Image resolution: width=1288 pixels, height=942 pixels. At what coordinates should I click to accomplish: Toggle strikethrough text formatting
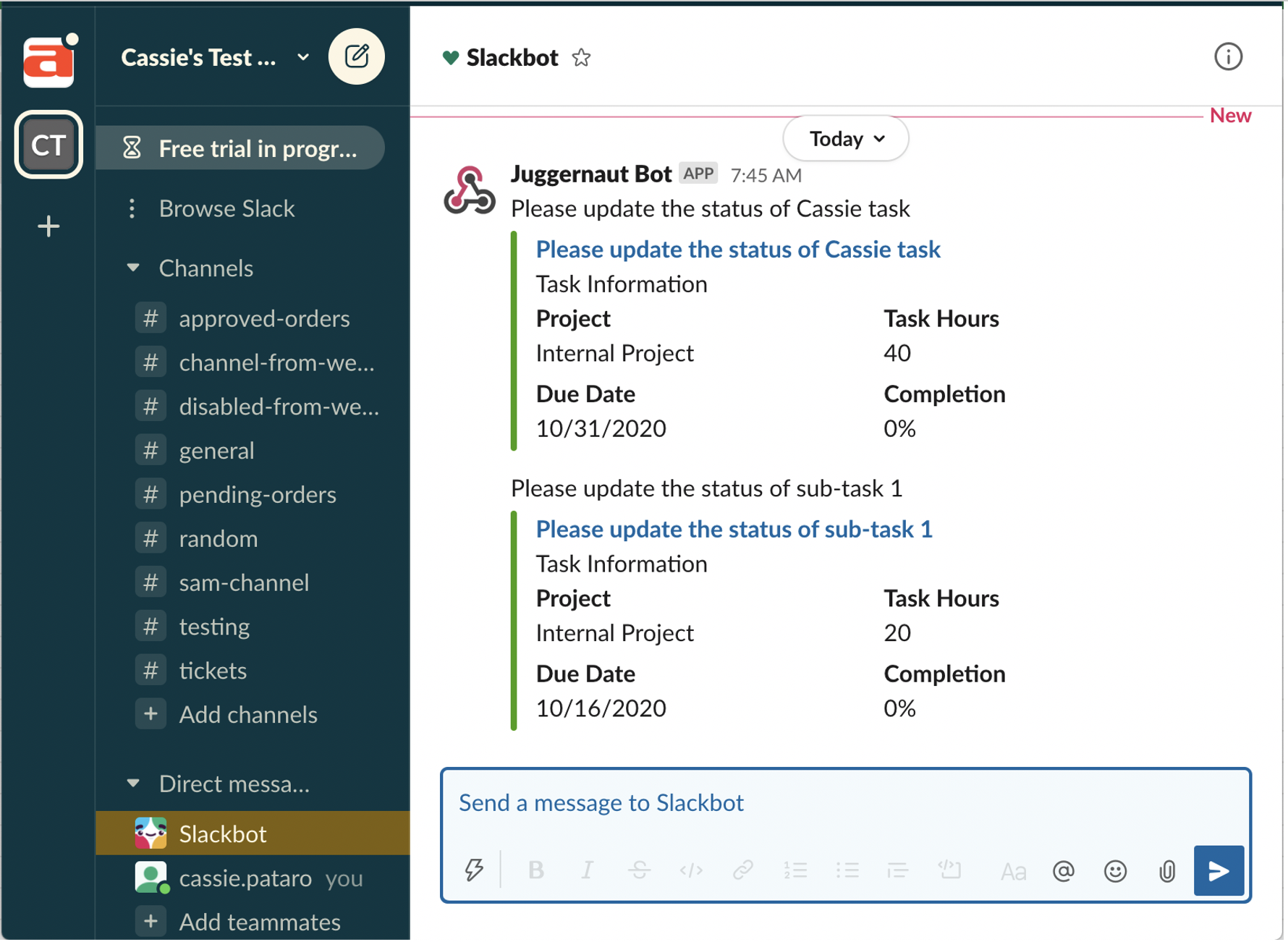tap(639, 870)
